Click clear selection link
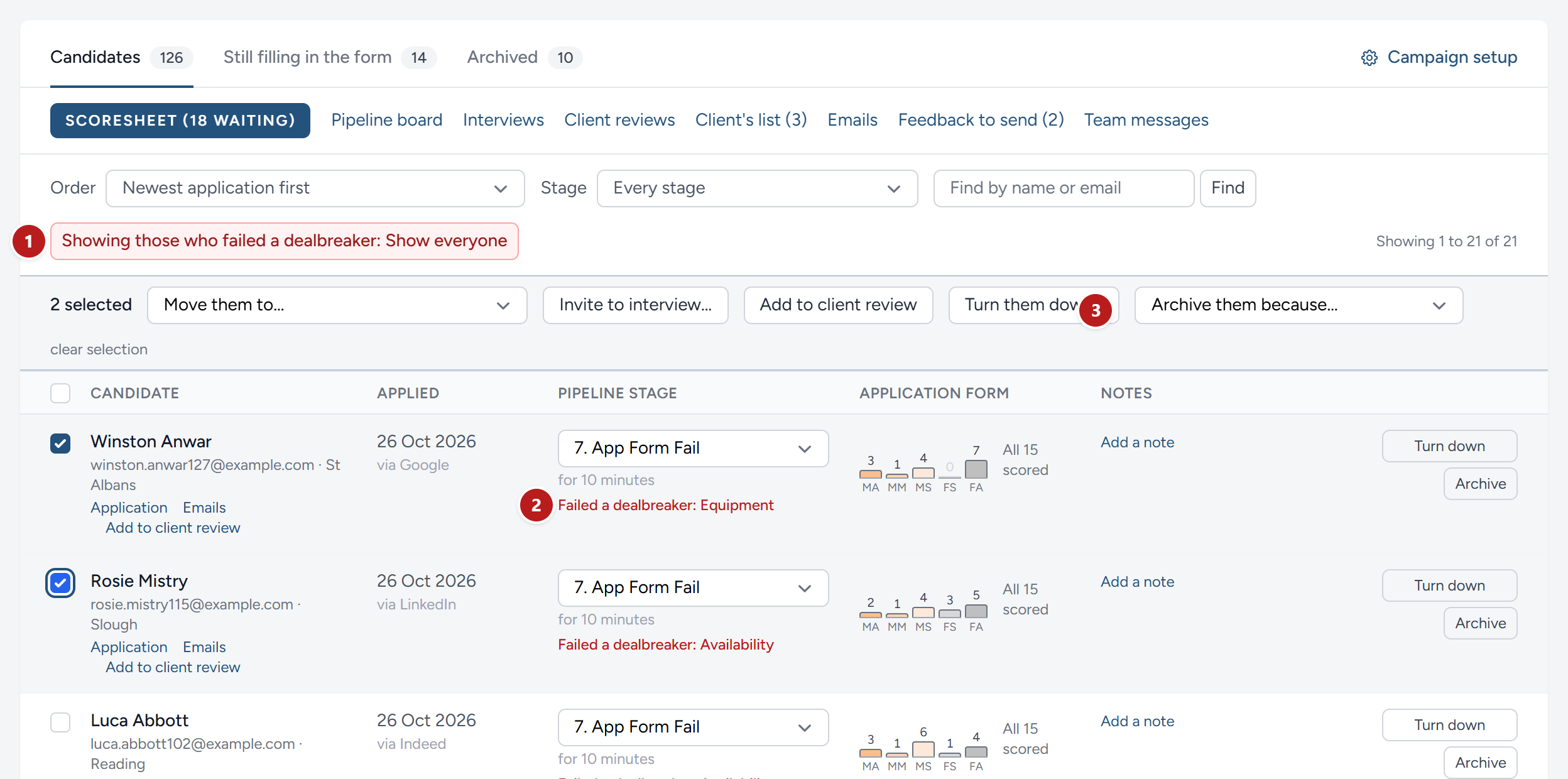 tap(99, 349)
